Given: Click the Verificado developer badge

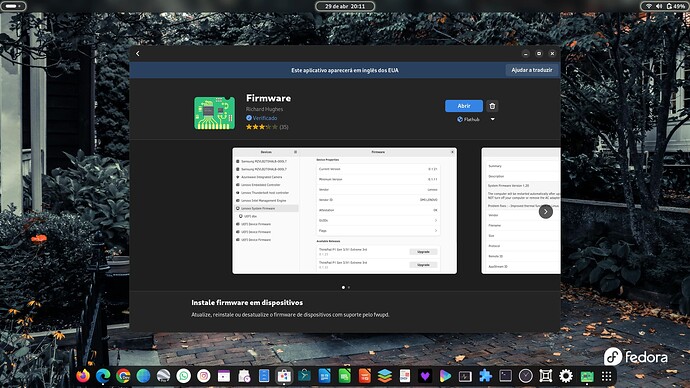Looking at the screenshot, I should 262,118.
